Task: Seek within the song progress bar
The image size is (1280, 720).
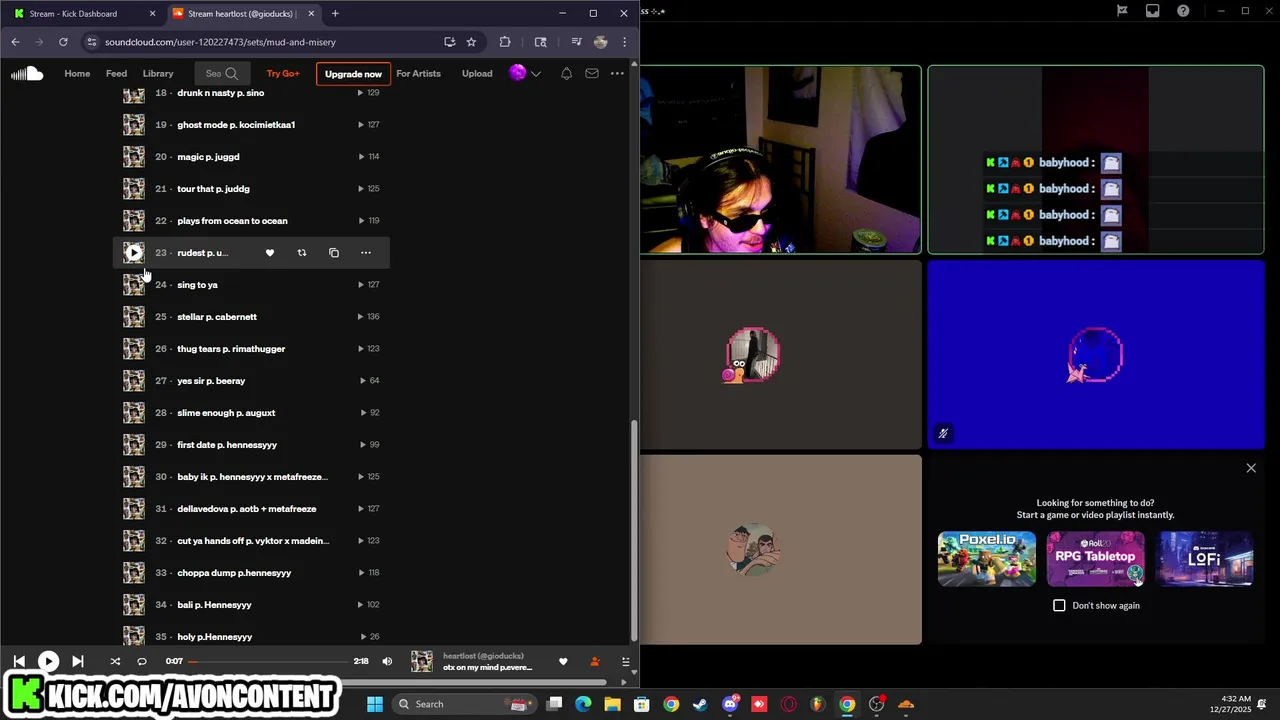Action: point(267,661)
